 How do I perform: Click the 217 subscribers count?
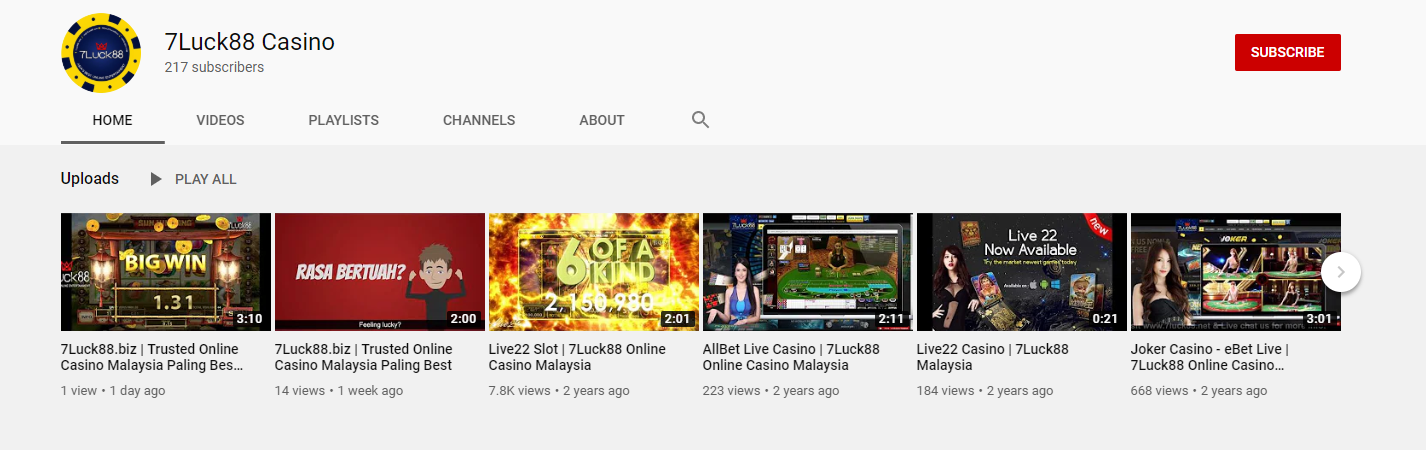[x=215, y=67]
